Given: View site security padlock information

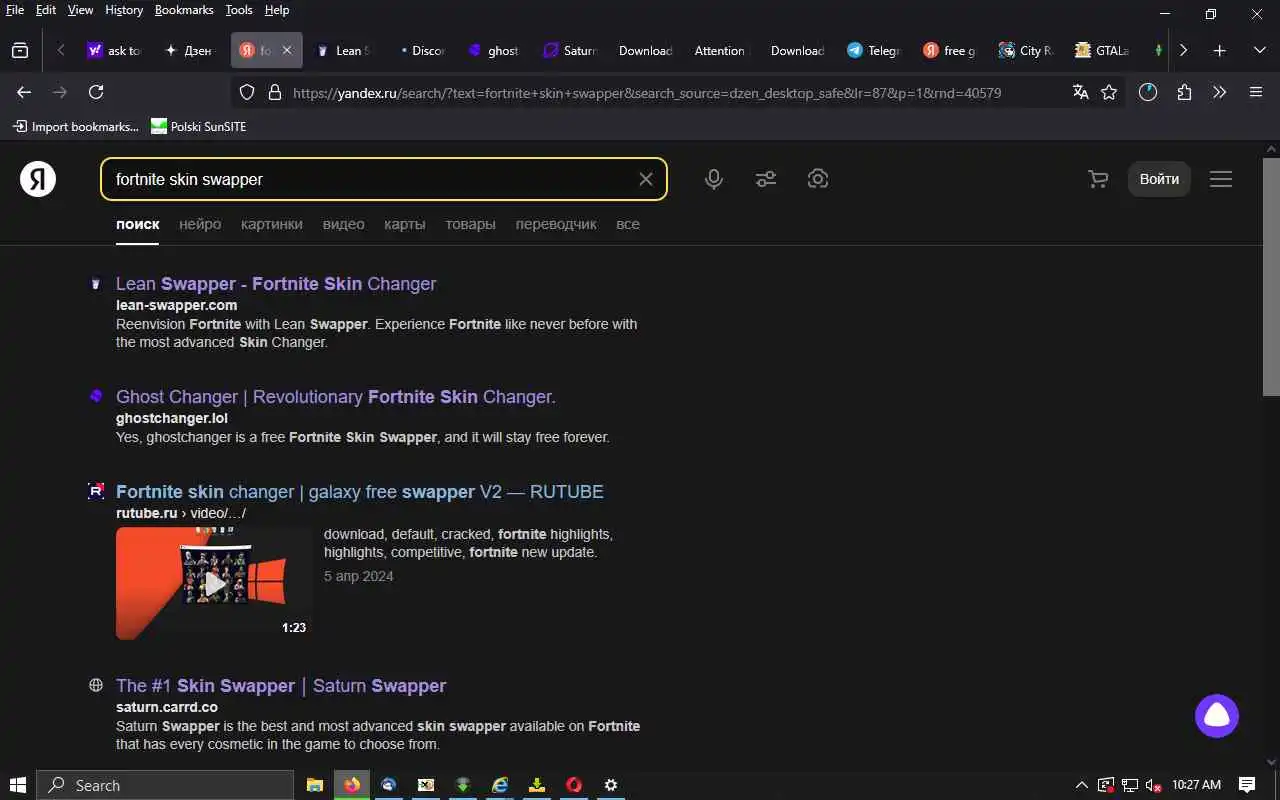Looking at the screenshot, I should pos(275,92).
